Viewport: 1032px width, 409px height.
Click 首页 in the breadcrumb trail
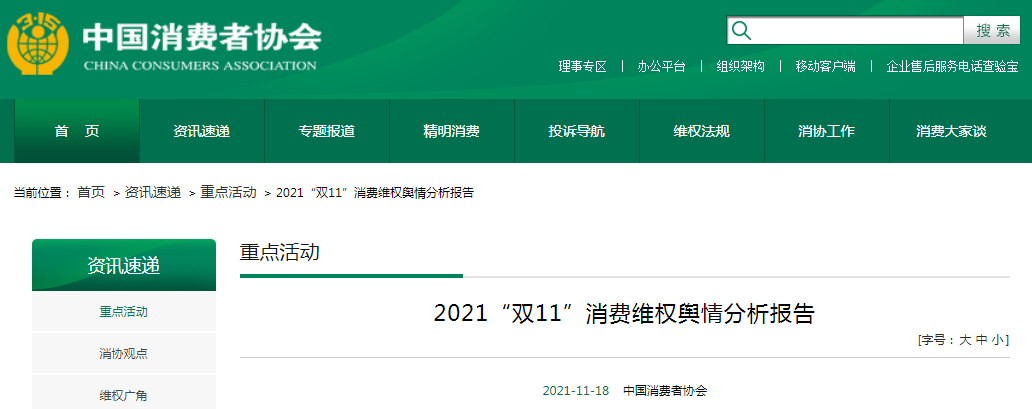pyautogui.click(x=91, y=192)
